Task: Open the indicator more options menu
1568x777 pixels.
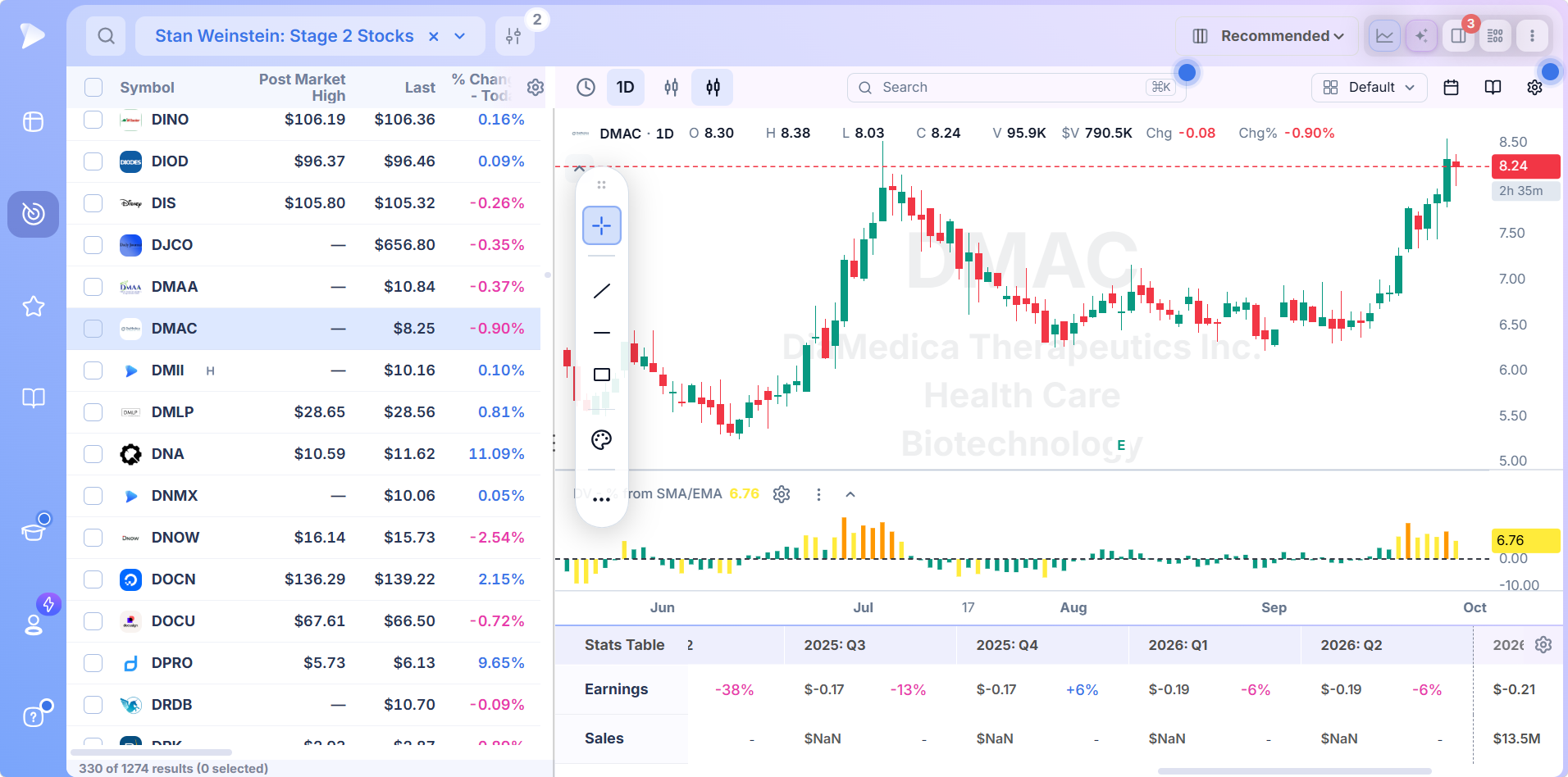Action: (x=818, y=494)
